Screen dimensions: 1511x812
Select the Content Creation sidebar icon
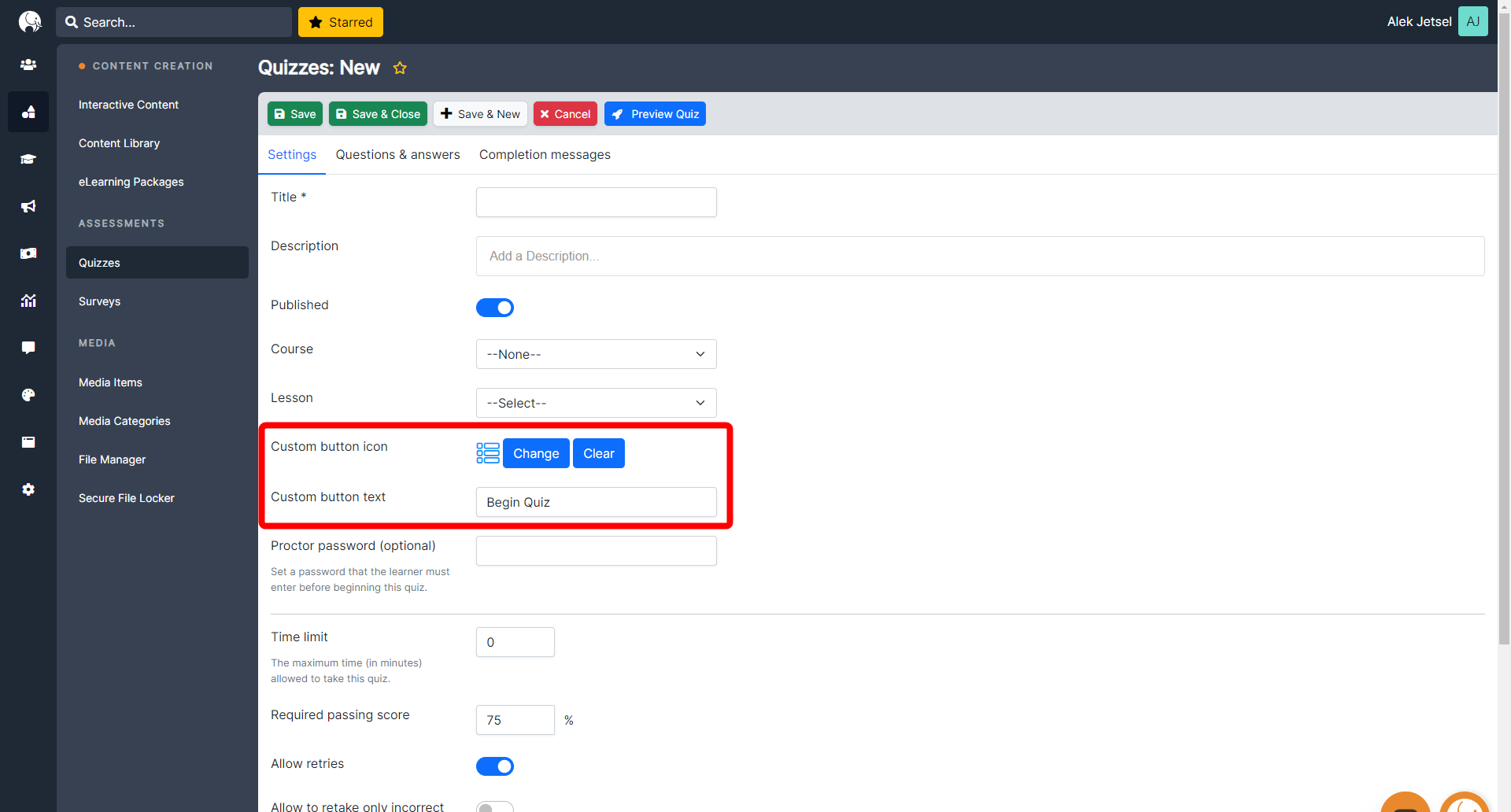click(x=28, y=112)
